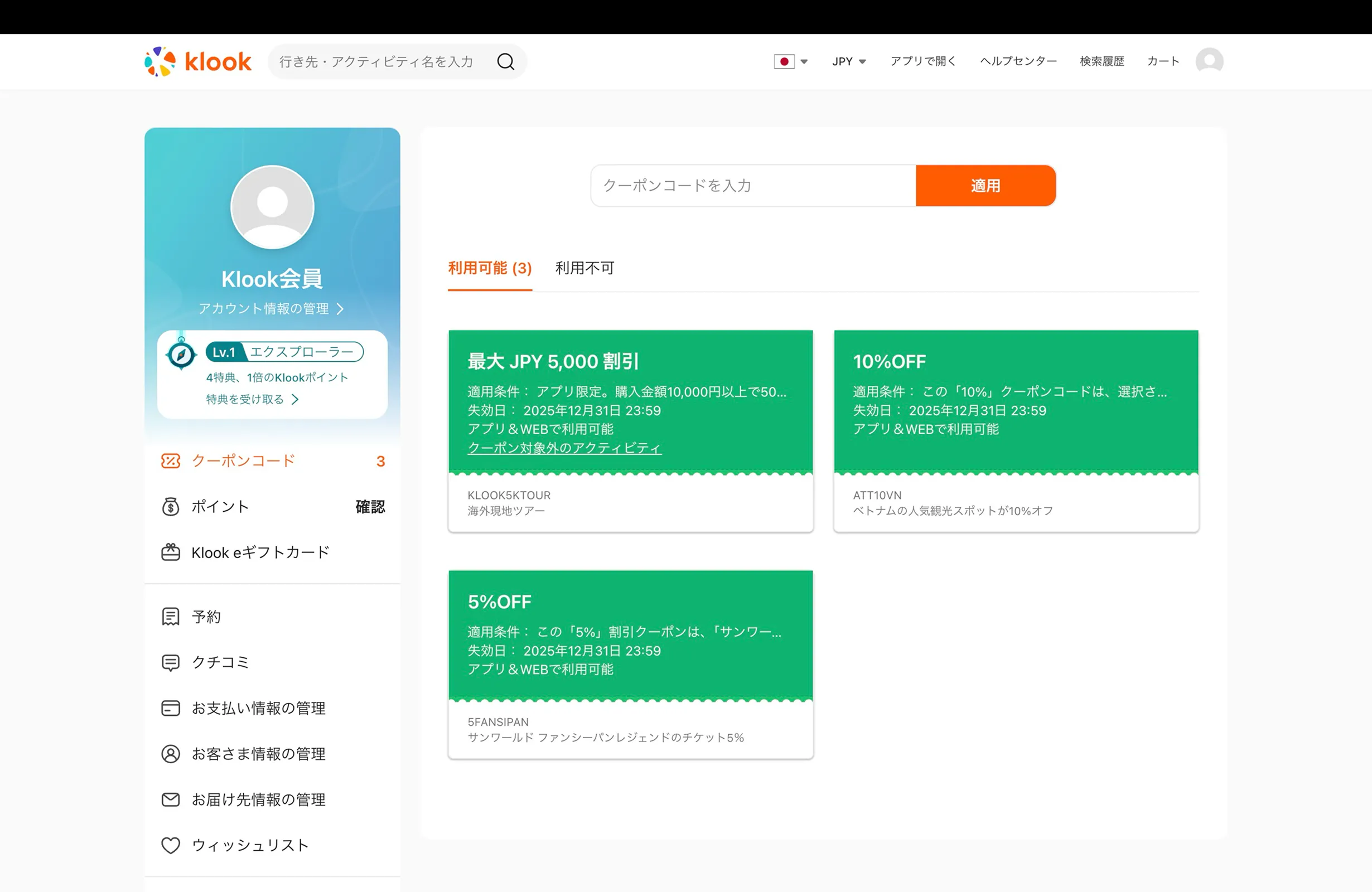The width and height of the screenshot is (1372, 892).
Task: Click the coupon count 3 in sidebar
Action: (x=380, y=461)
